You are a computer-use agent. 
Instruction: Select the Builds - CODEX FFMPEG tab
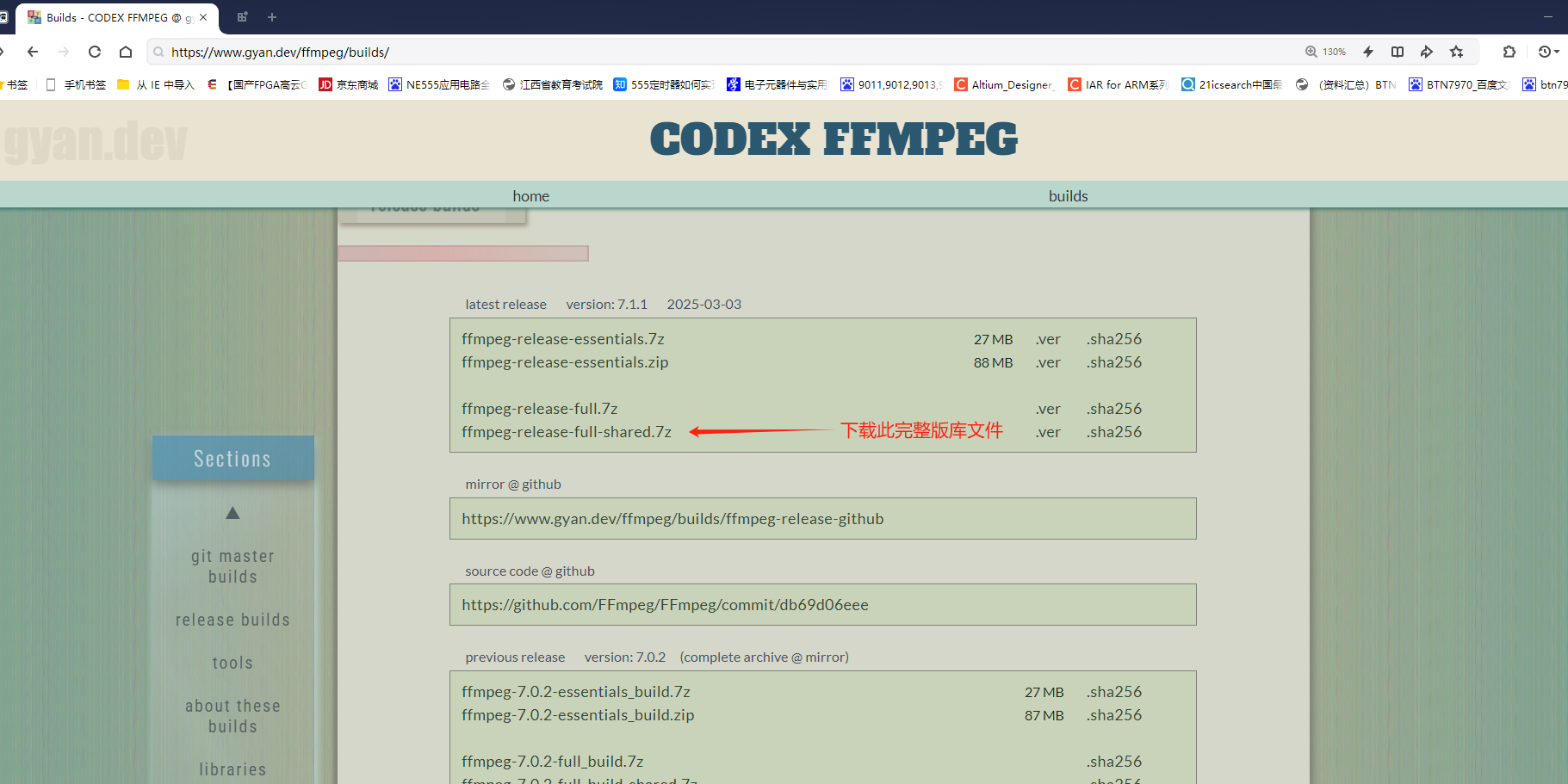point(117,18)
